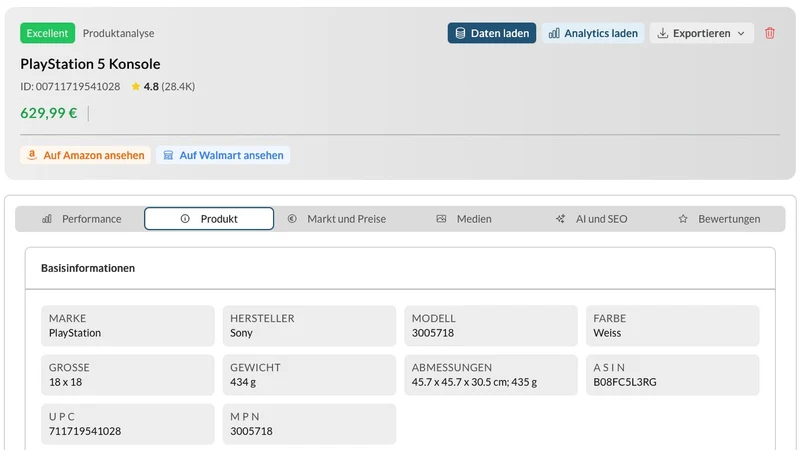Click the 629,99 € price

[x=49, y=113]
